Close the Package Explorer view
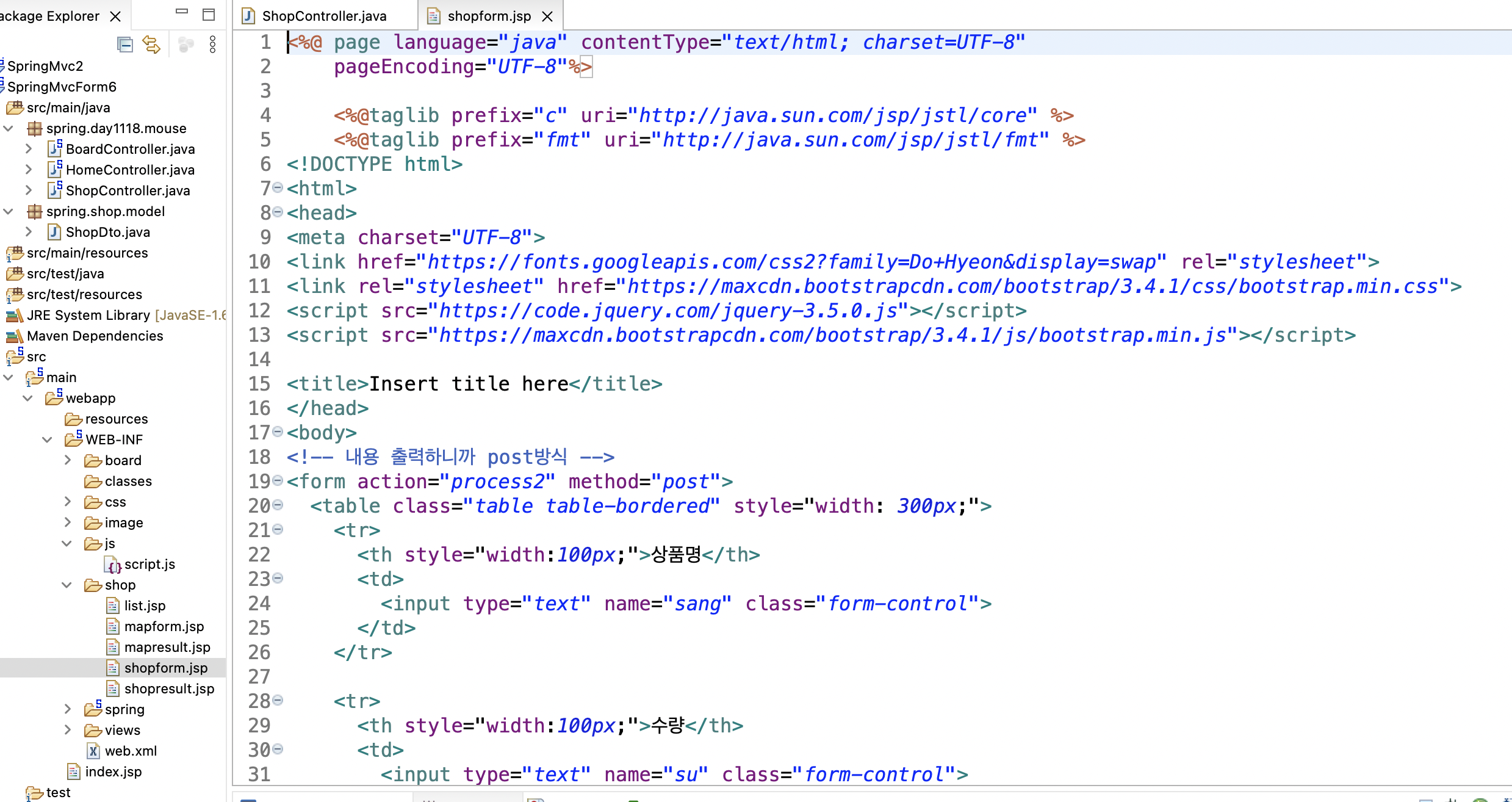 (115, 16)
